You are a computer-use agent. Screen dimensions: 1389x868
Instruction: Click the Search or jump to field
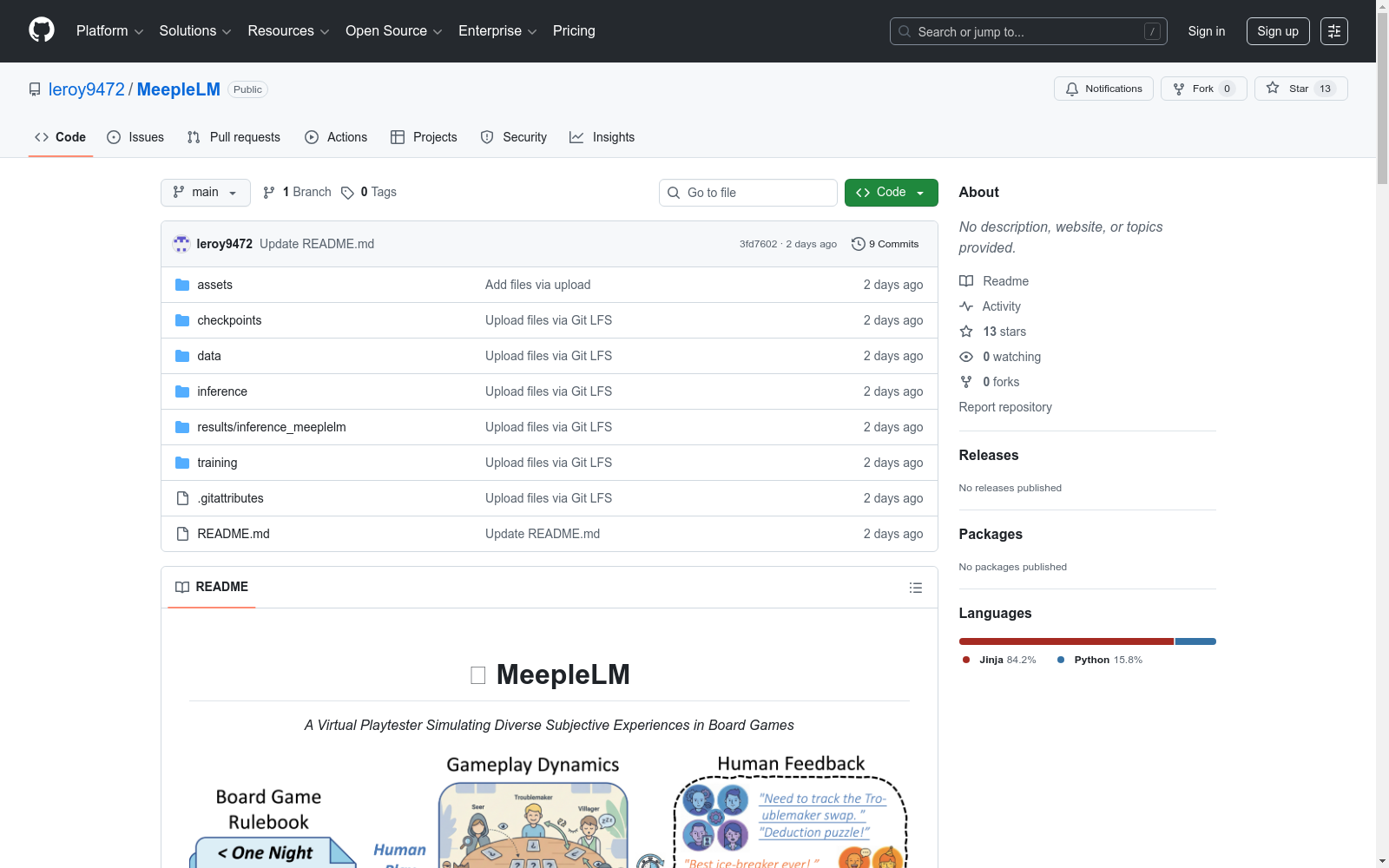1029,31
